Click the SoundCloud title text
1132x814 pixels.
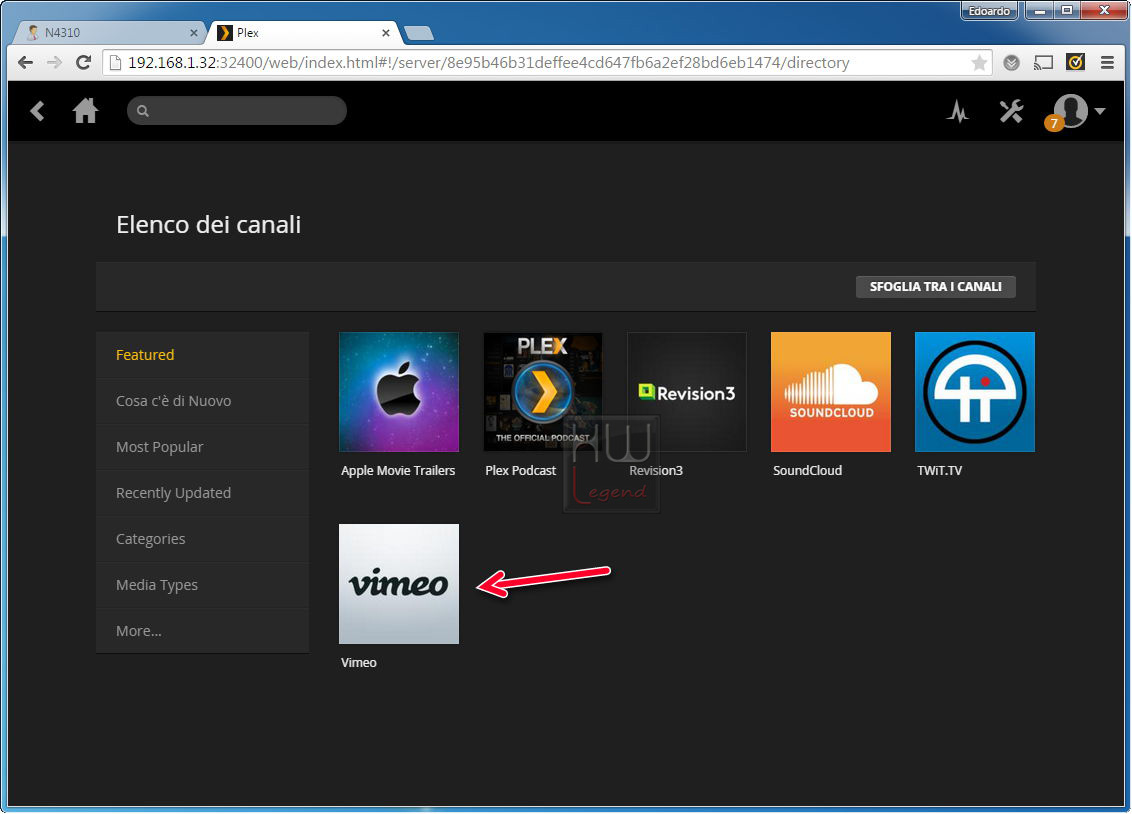(x=807, y=471)
